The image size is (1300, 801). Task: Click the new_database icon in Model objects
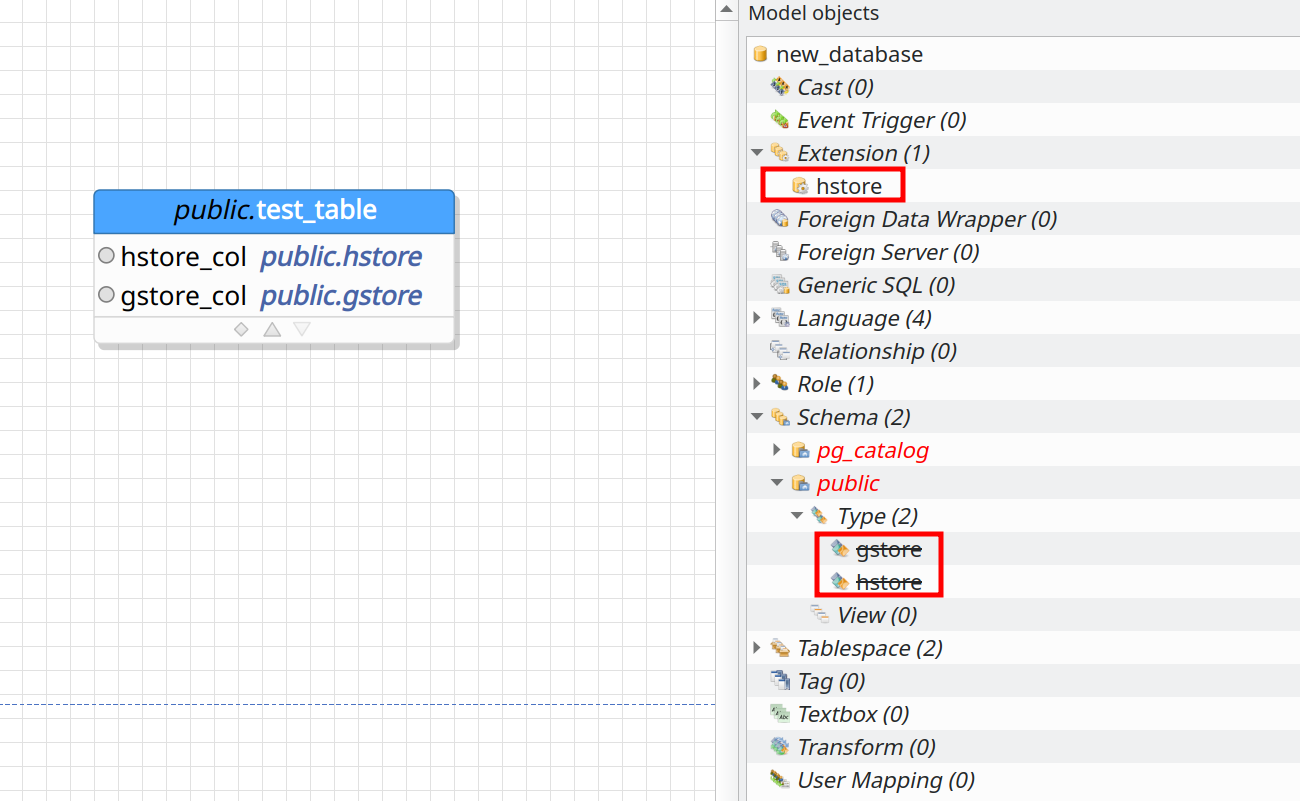760,54
